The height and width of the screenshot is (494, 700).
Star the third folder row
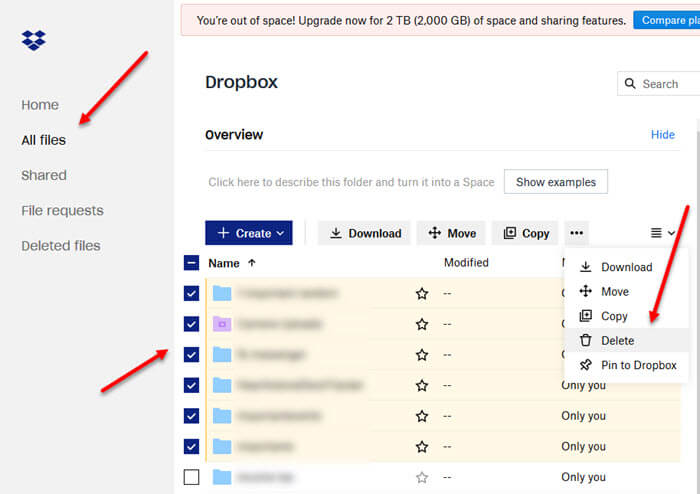[422, 355]
